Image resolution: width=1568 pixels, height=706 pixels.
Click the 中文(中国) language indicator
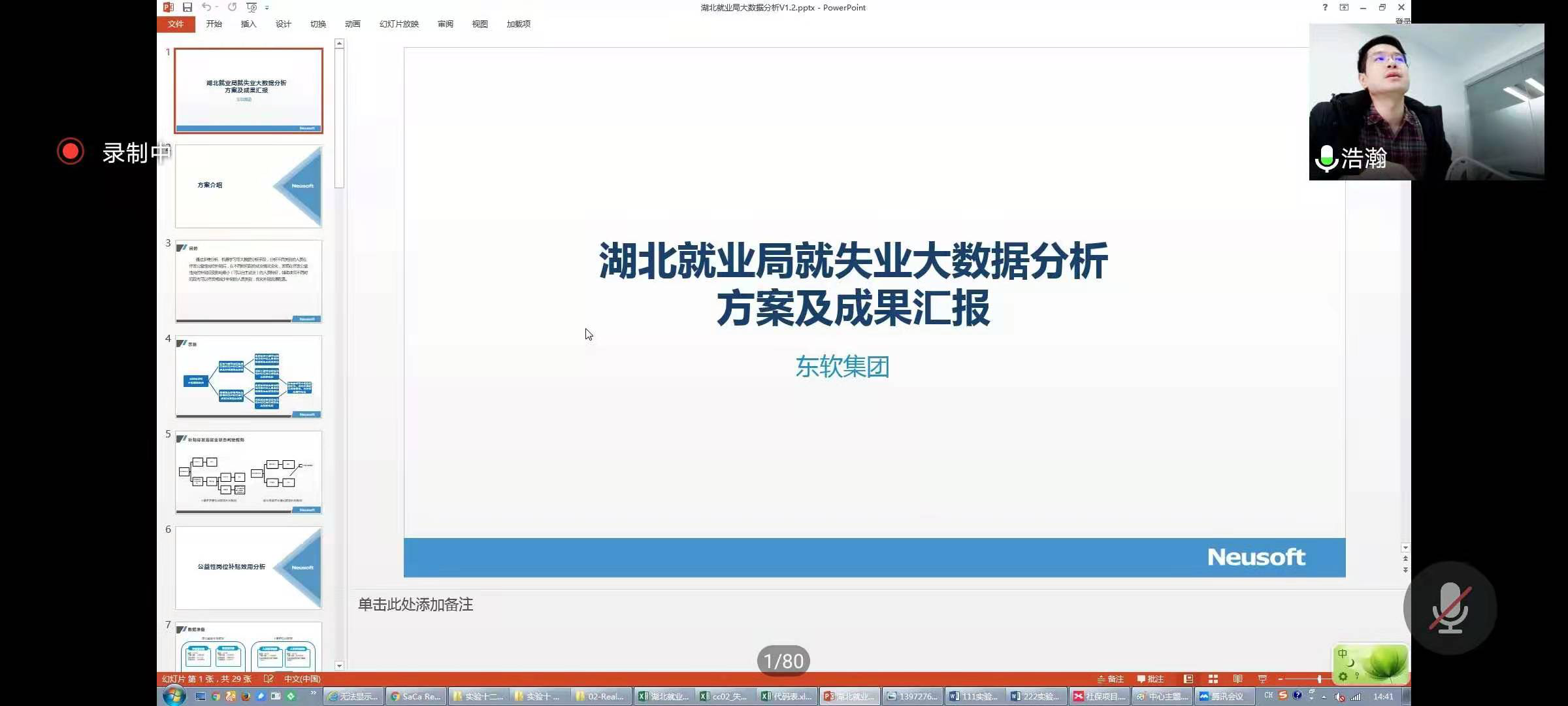pyautogui.click(x=302, y=679)
